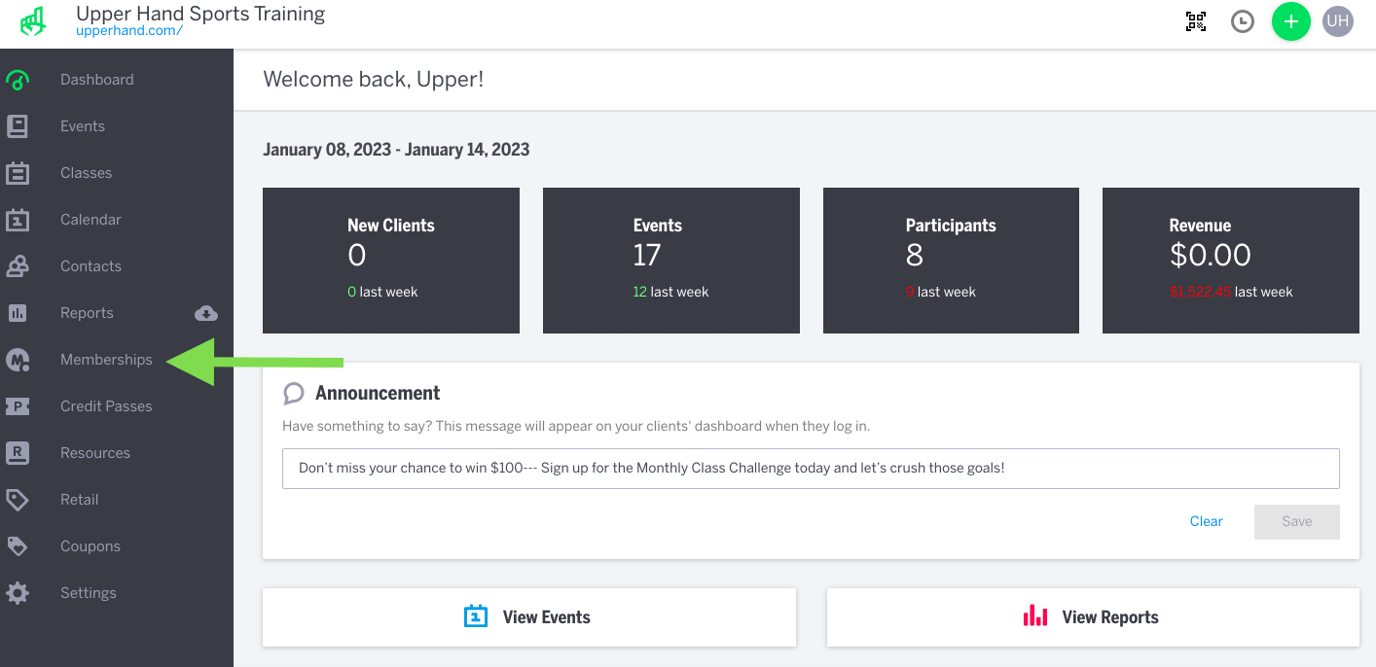Viewport: 1376px width, 667px height.
Task: Click the Credit Passes sidebar icon
Action: [18, 406]
